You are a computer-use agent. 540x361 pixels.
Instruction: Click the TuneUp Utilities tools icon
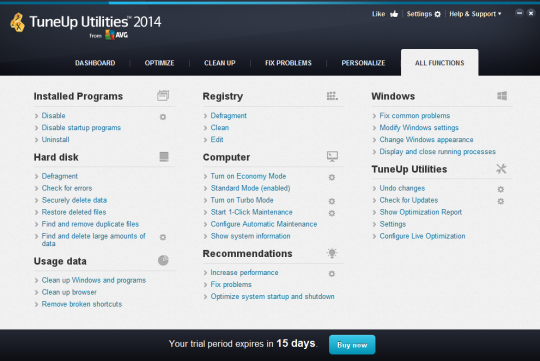point(501,169)
